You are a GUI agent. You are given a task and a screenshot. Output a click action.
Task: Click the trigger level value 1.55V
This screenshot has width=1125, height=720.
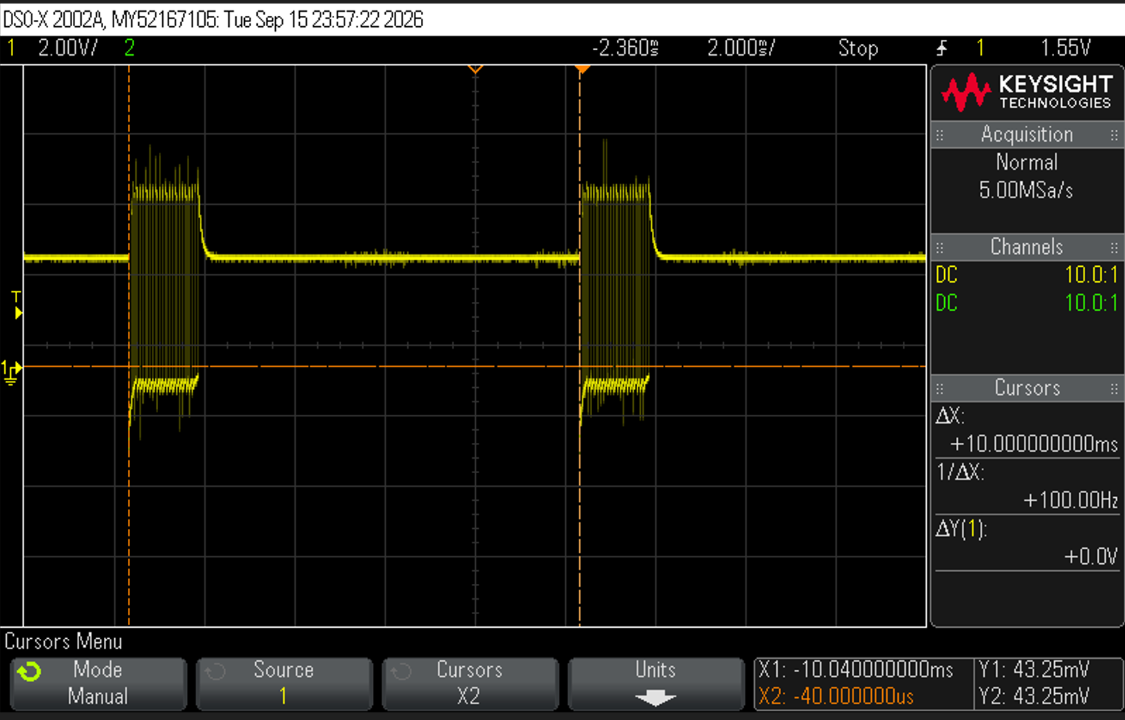pos(1065,48)
